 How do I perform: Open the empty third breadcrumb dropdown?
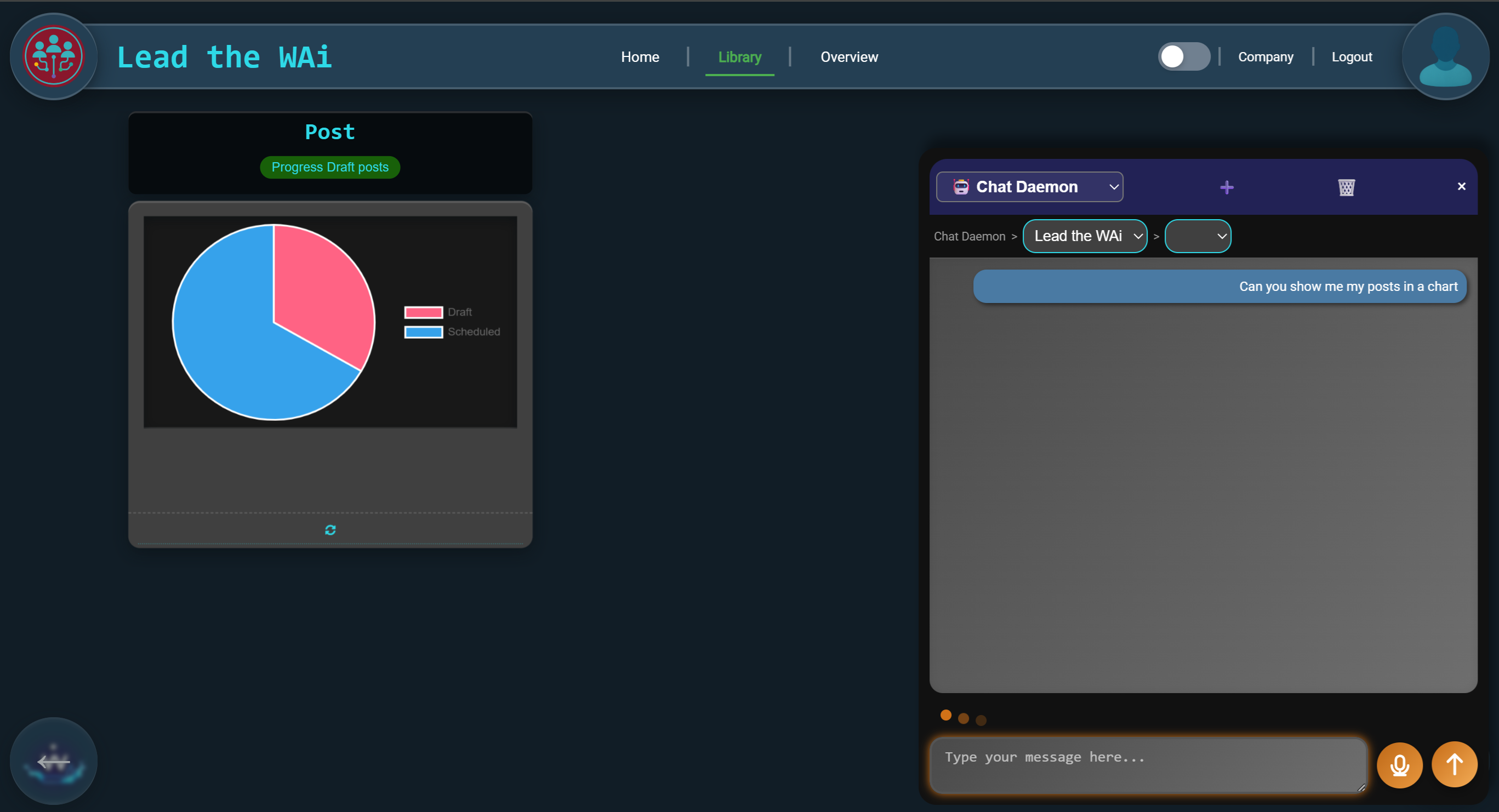pyautogui.click(x=1198, y=236)
